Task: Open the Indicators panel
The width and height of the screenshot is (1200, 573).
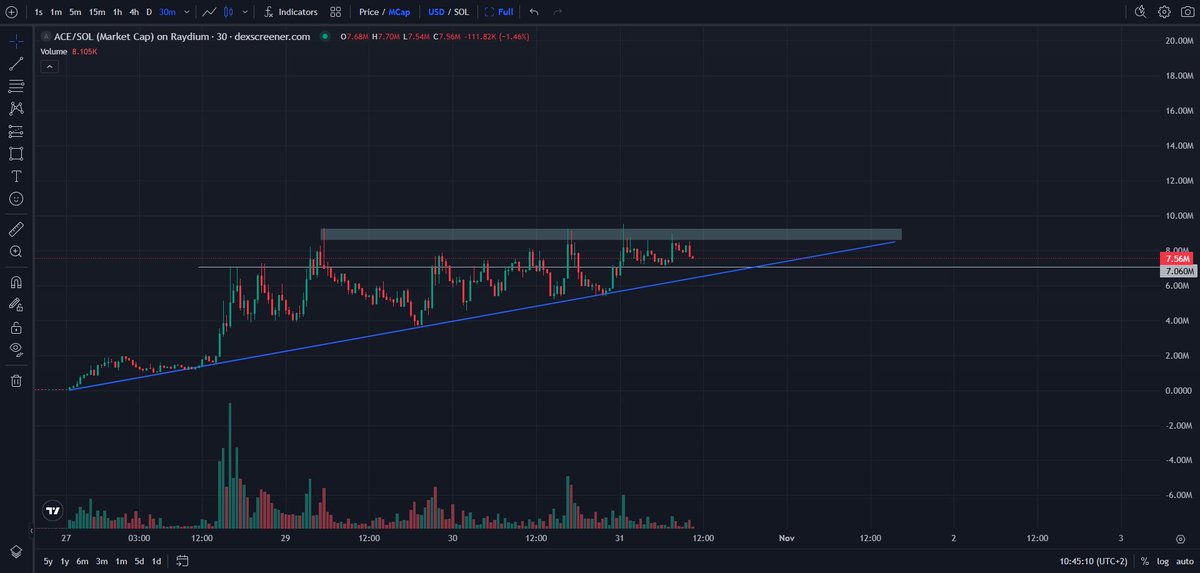Action: point(289,12)
